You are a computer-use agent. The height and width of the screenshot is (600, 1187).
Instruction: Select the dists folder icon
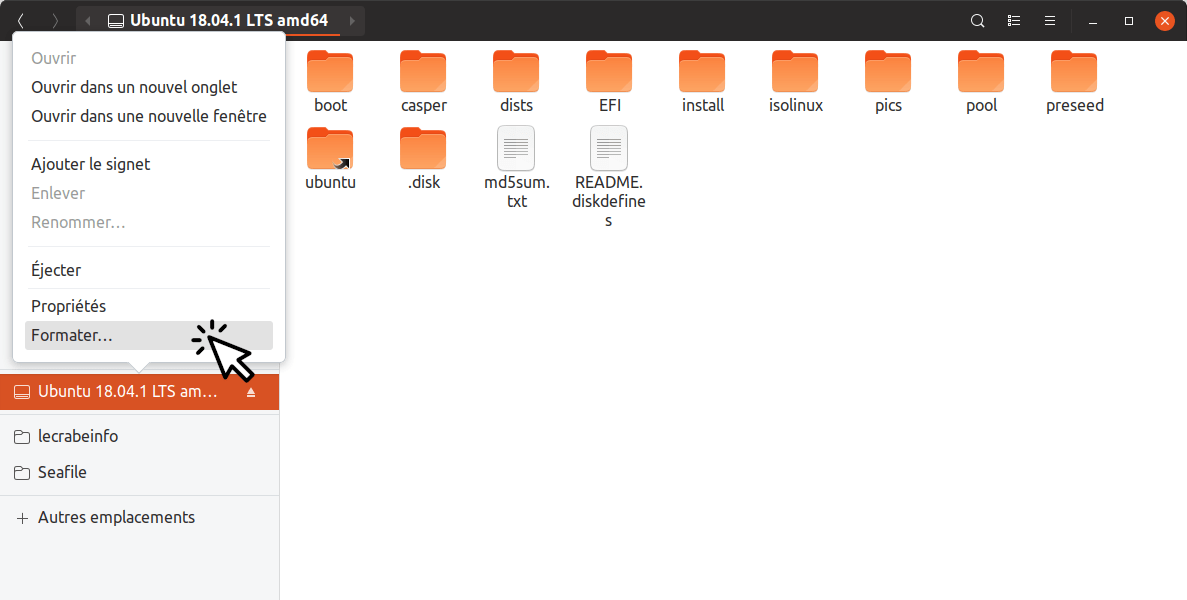[516, 72]
